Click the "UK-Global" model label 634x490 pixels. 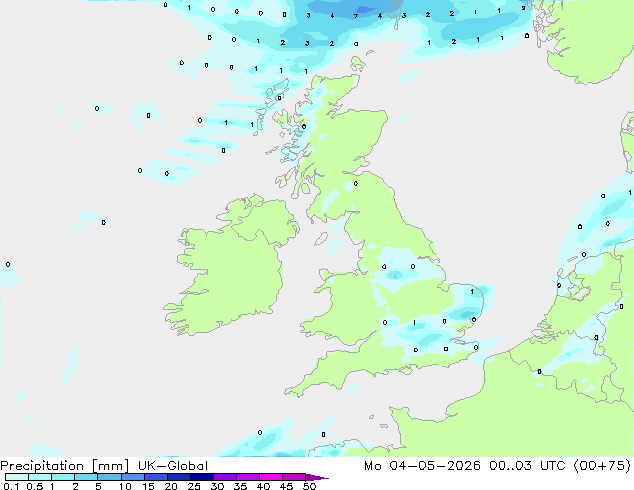(173, 466)
